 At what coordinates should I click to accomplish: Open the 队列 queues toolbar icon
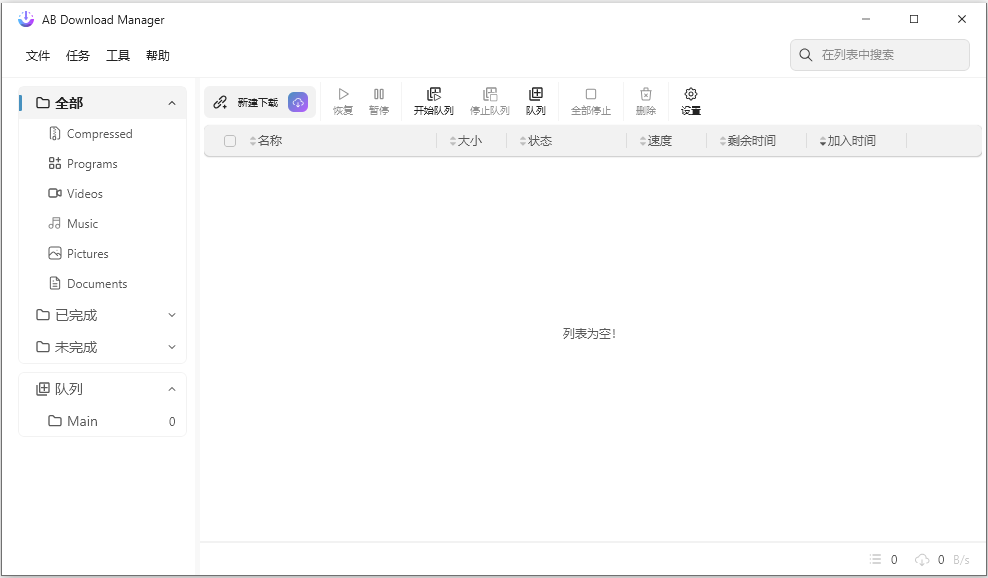coord(536,94)
